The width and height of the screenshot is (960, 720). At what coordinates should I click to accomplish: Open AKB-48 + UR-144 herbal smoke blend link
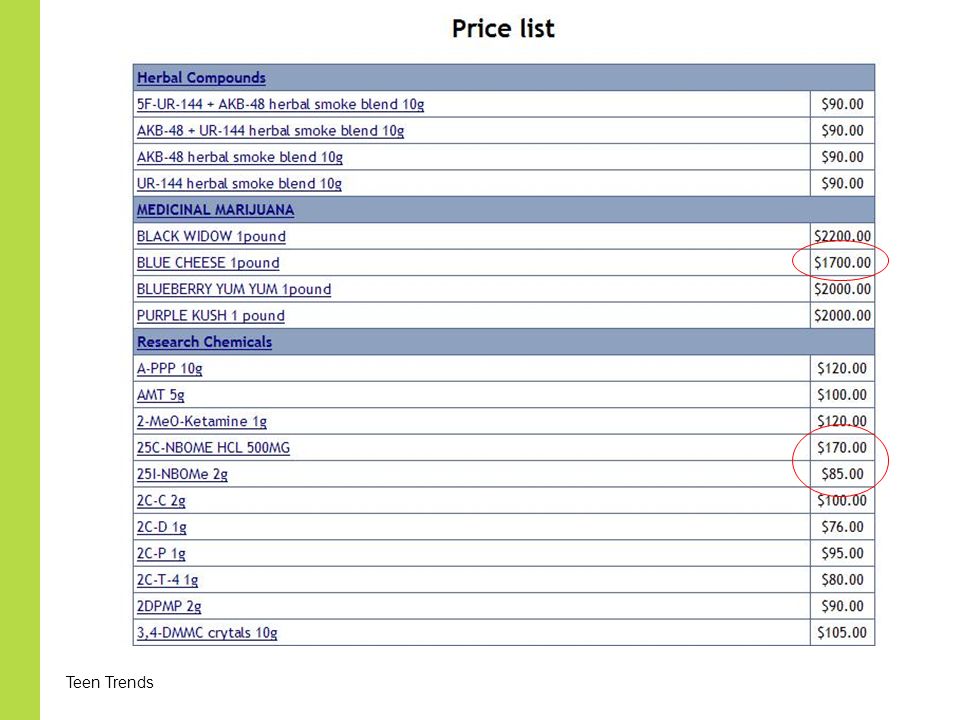270,131
